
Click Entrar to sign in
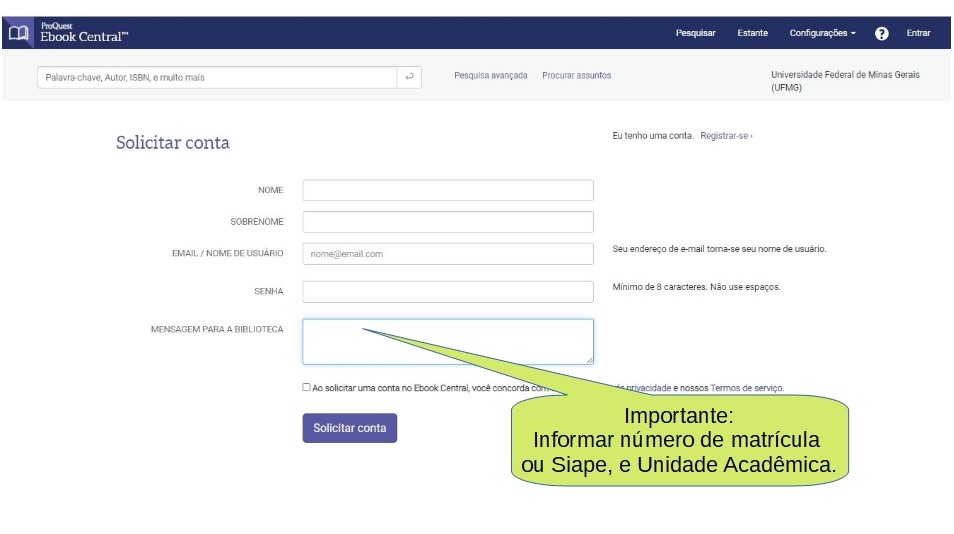coord(918,33)
